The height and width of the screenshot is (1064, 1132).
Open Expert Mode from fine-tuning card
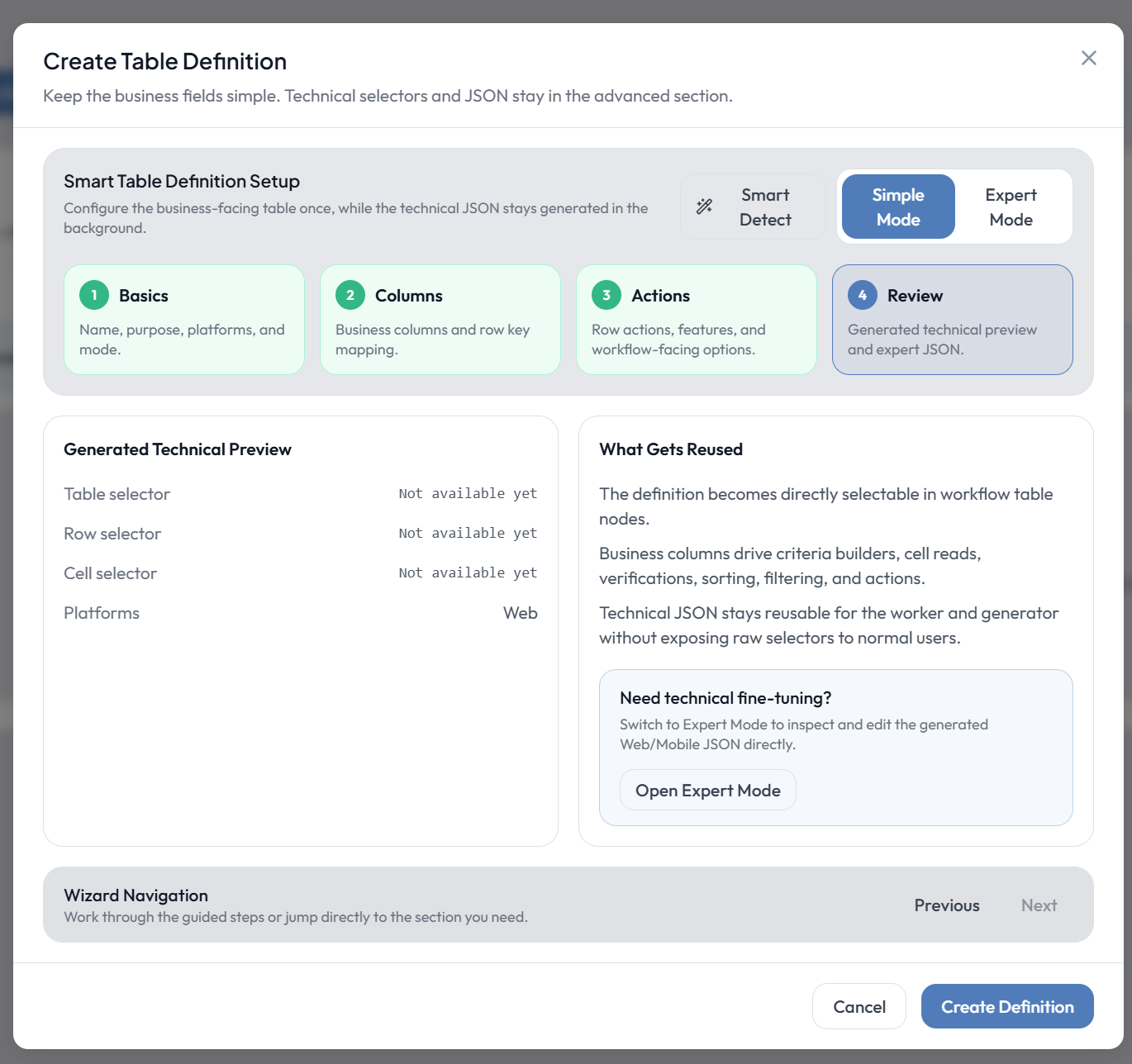[x=708, y=790]
